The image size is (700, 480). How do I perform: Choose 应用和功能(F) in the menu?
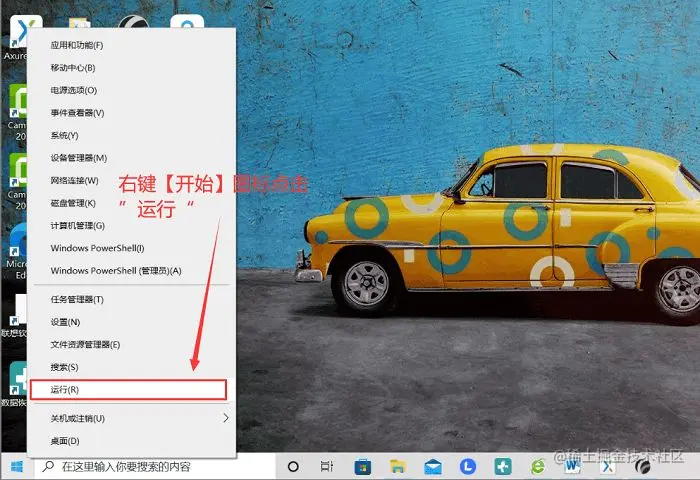[x=131, y=45]
